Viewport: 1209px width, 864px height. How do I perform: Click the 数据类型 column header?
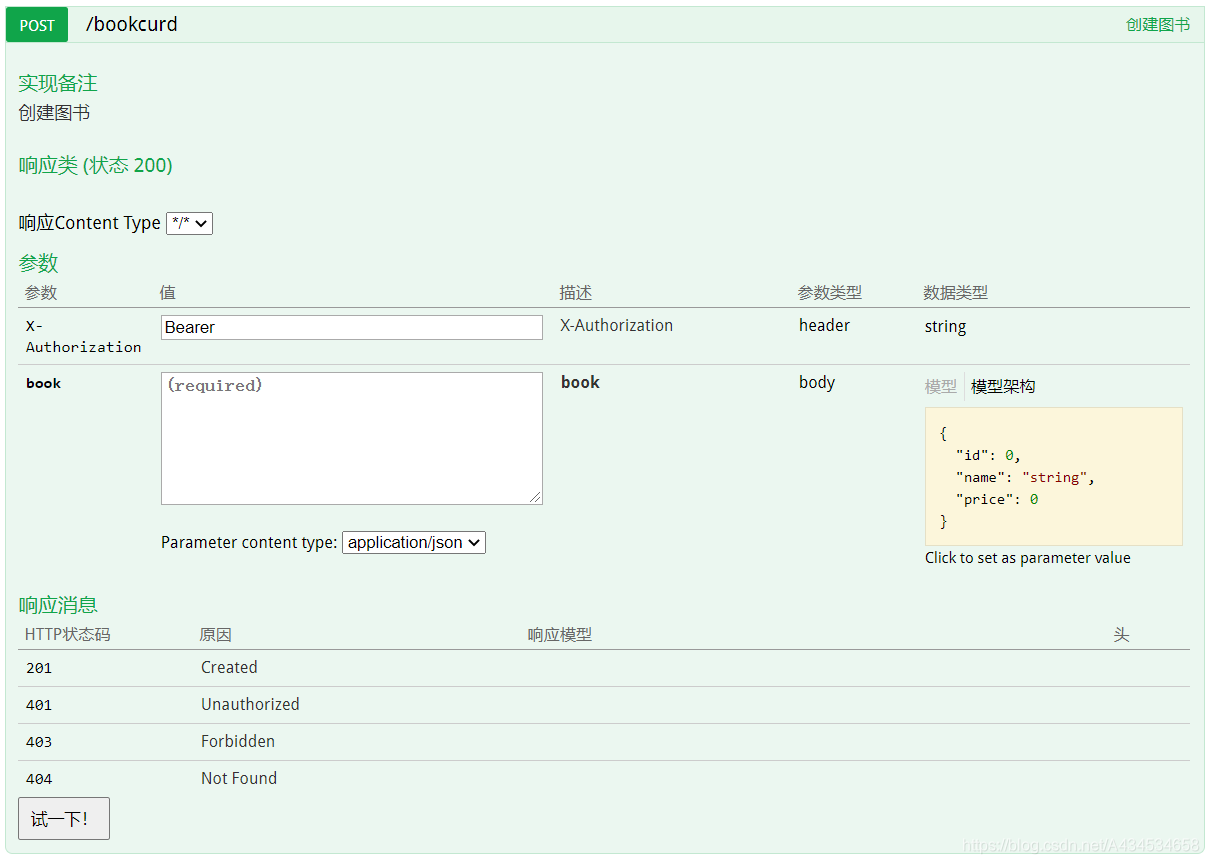click(955, 293)
